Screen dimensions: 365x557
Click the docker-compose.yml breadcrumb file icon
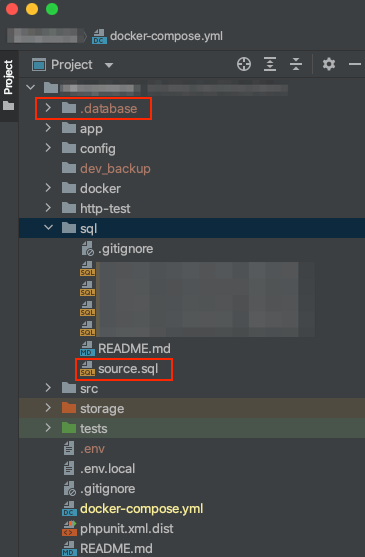[99, 36]
